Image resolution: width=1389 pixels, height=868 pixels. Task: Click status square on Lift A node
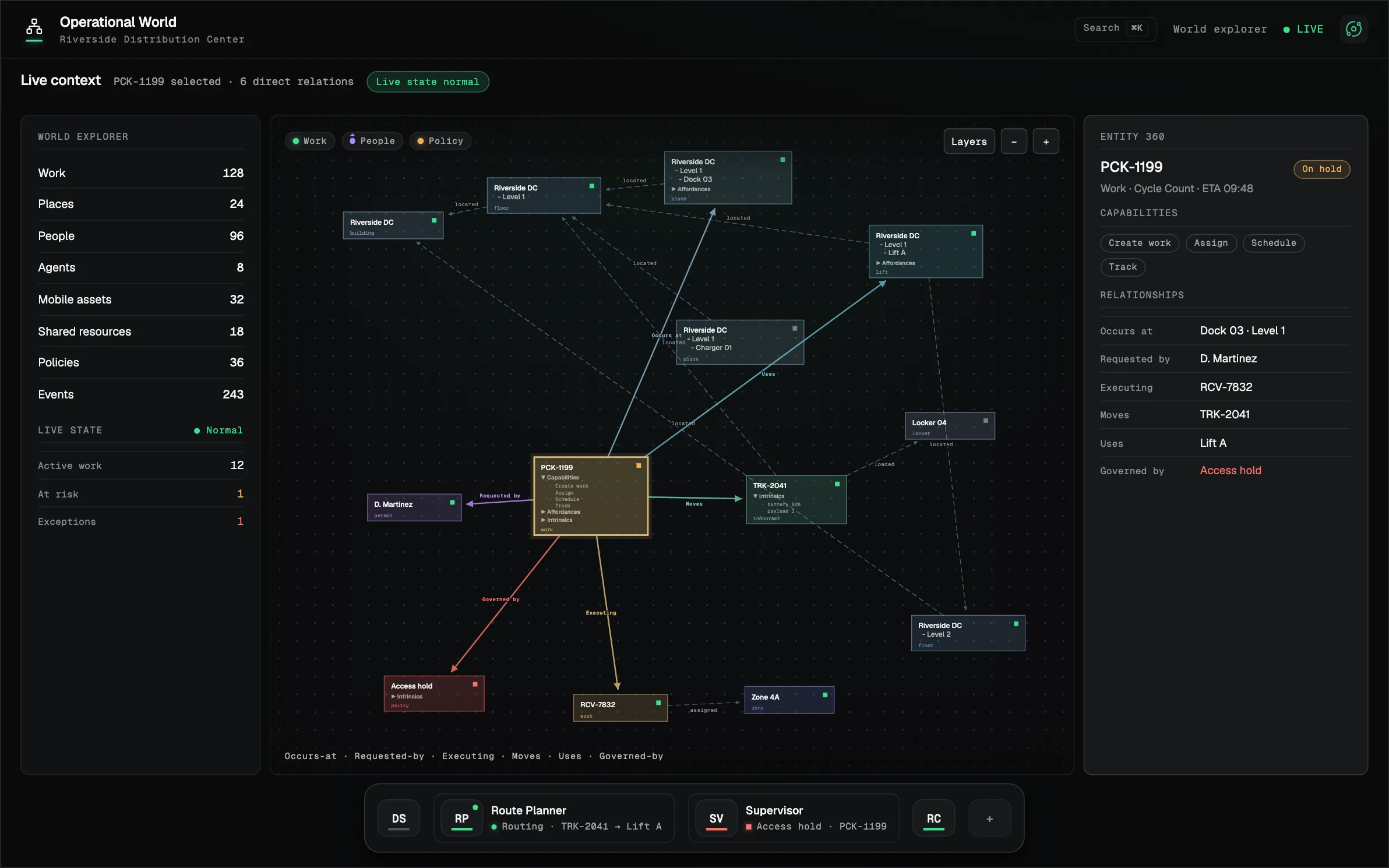(x=974, y=234)
